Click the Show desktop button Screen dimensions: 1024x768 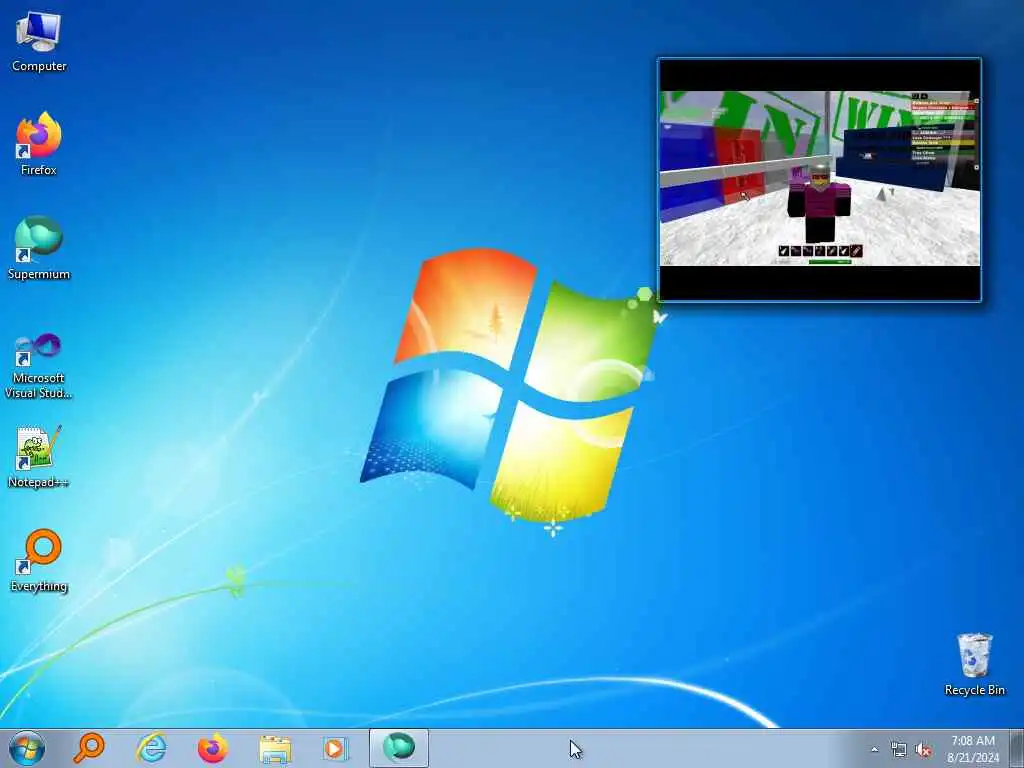(1016, 748)
